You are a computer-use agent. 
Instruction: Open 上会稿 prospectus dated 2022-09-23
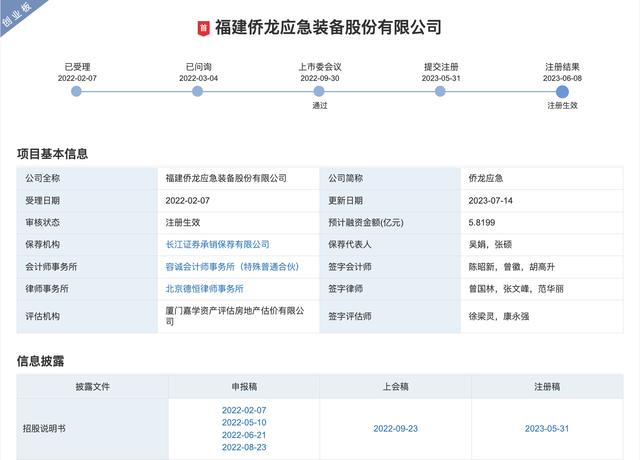point(396,429)
